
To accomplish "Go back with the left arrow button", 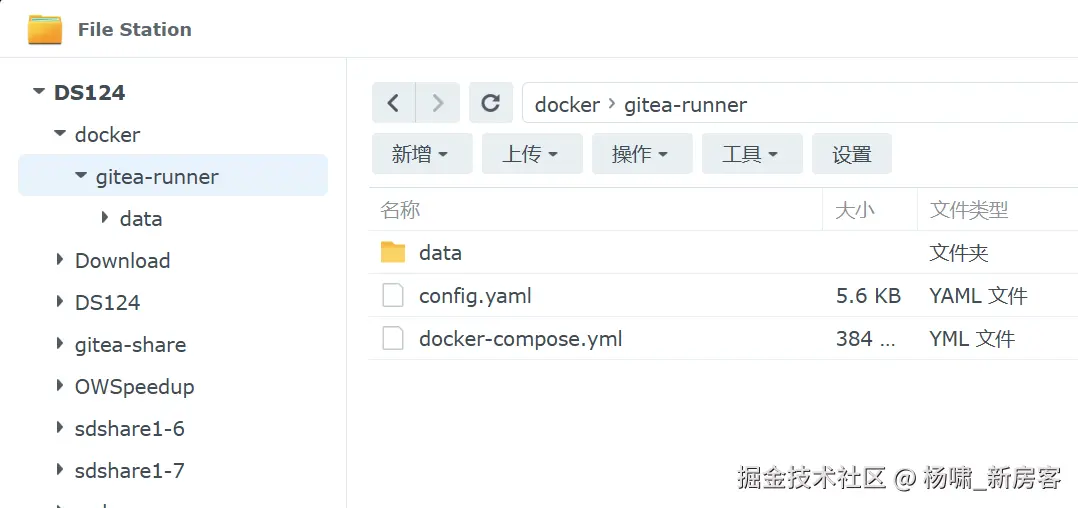I will click(393, 103).
